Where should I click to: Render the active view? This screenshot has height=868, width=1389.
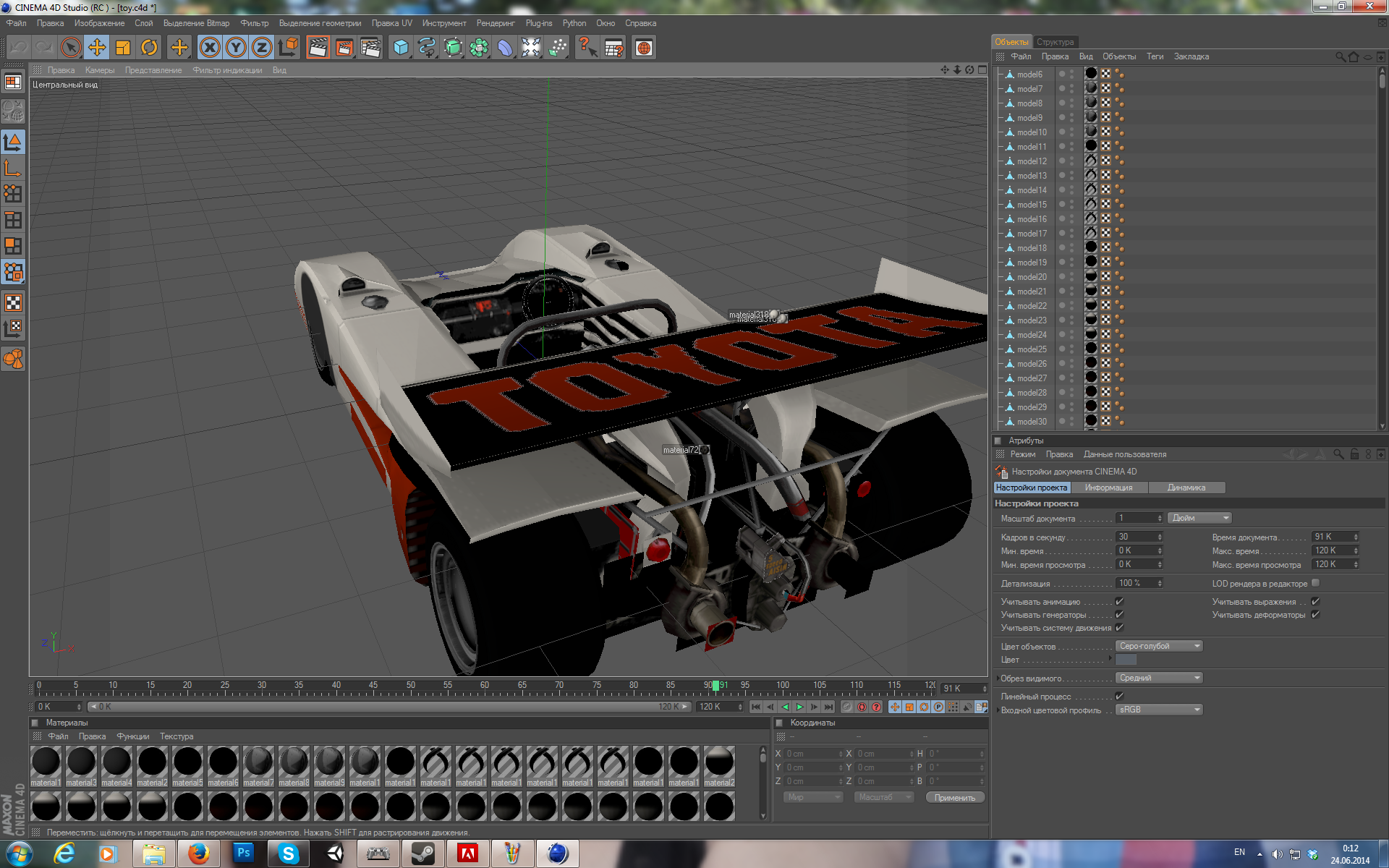tap(318, 48)
